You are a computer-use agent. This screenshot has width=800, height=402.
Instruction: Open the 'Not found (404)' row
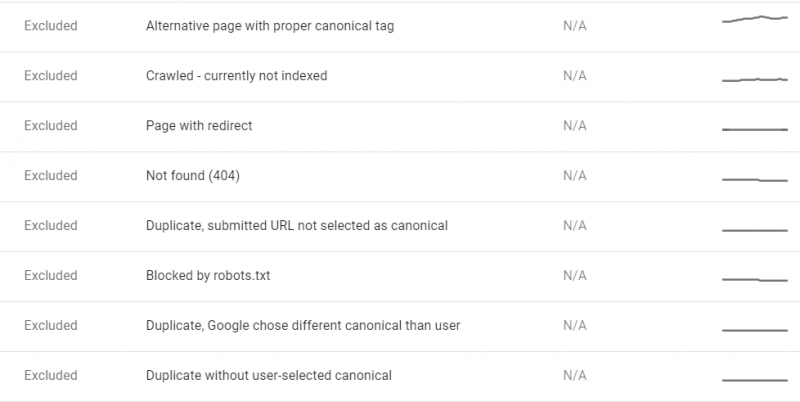coord(400,177)
